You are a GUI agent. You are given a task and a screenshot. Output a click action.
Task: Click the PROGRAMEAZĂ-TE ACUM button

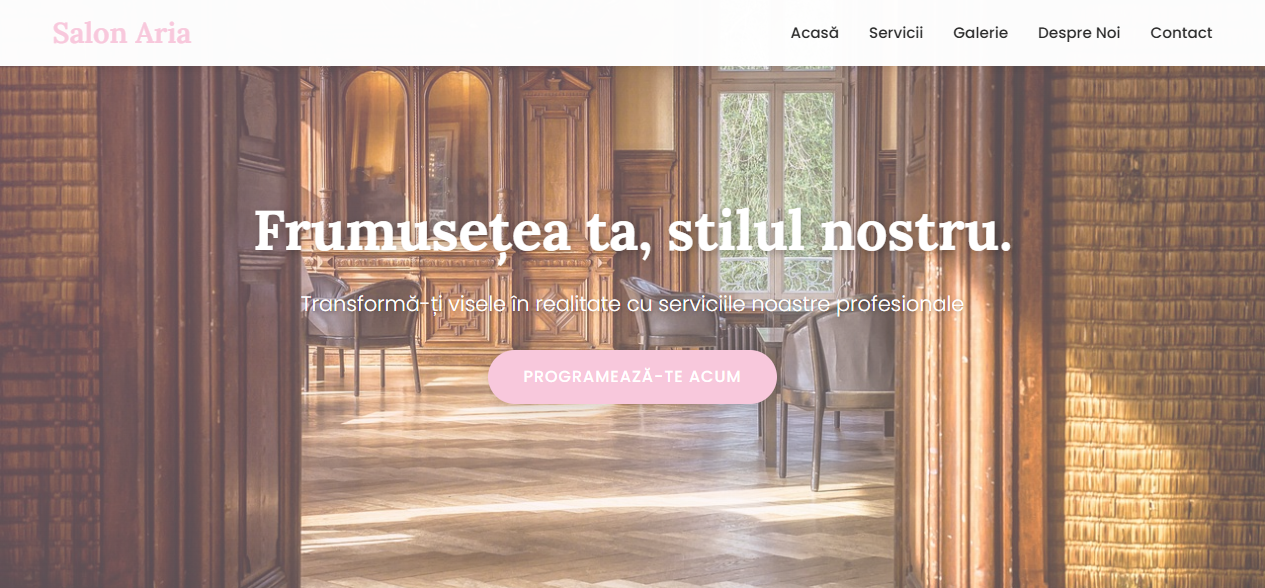(632, 377)
